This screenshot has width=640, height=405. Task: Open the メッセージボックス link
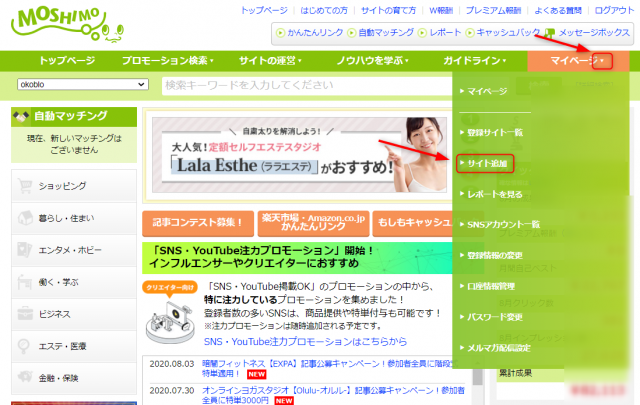tap(594, 33)
